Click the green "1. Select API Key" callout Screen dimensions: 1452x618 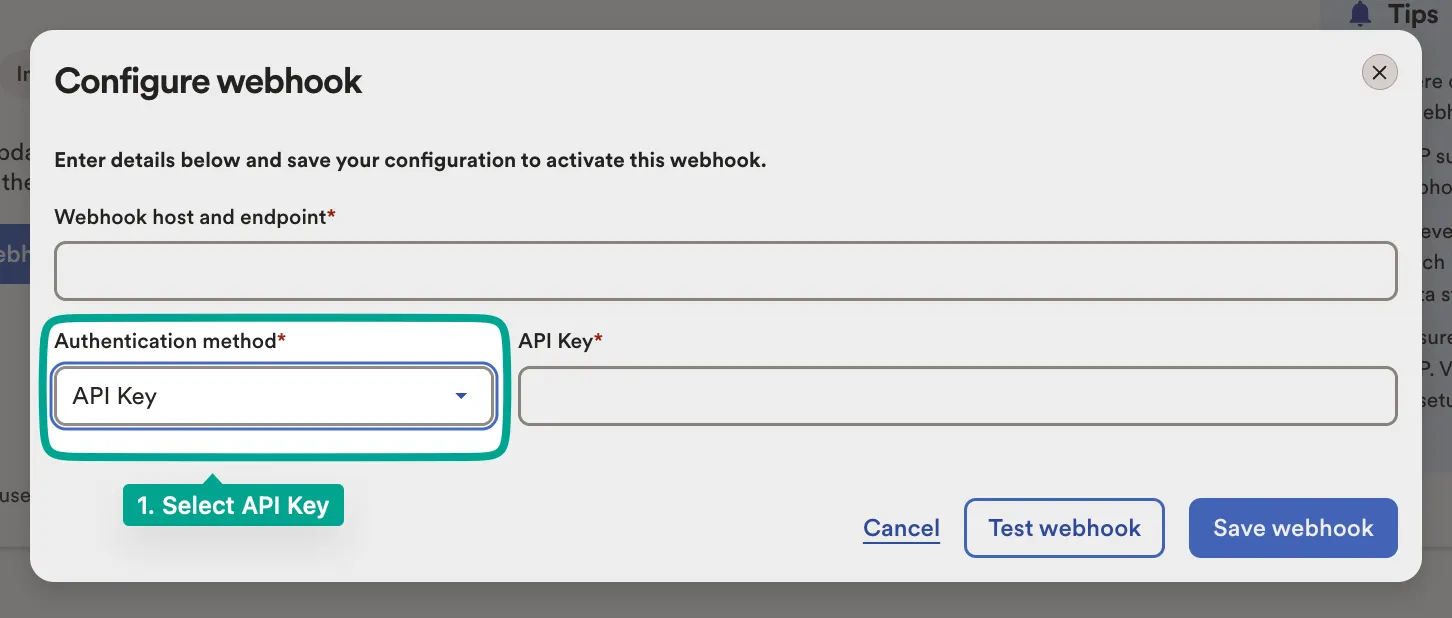pos(233,506)
